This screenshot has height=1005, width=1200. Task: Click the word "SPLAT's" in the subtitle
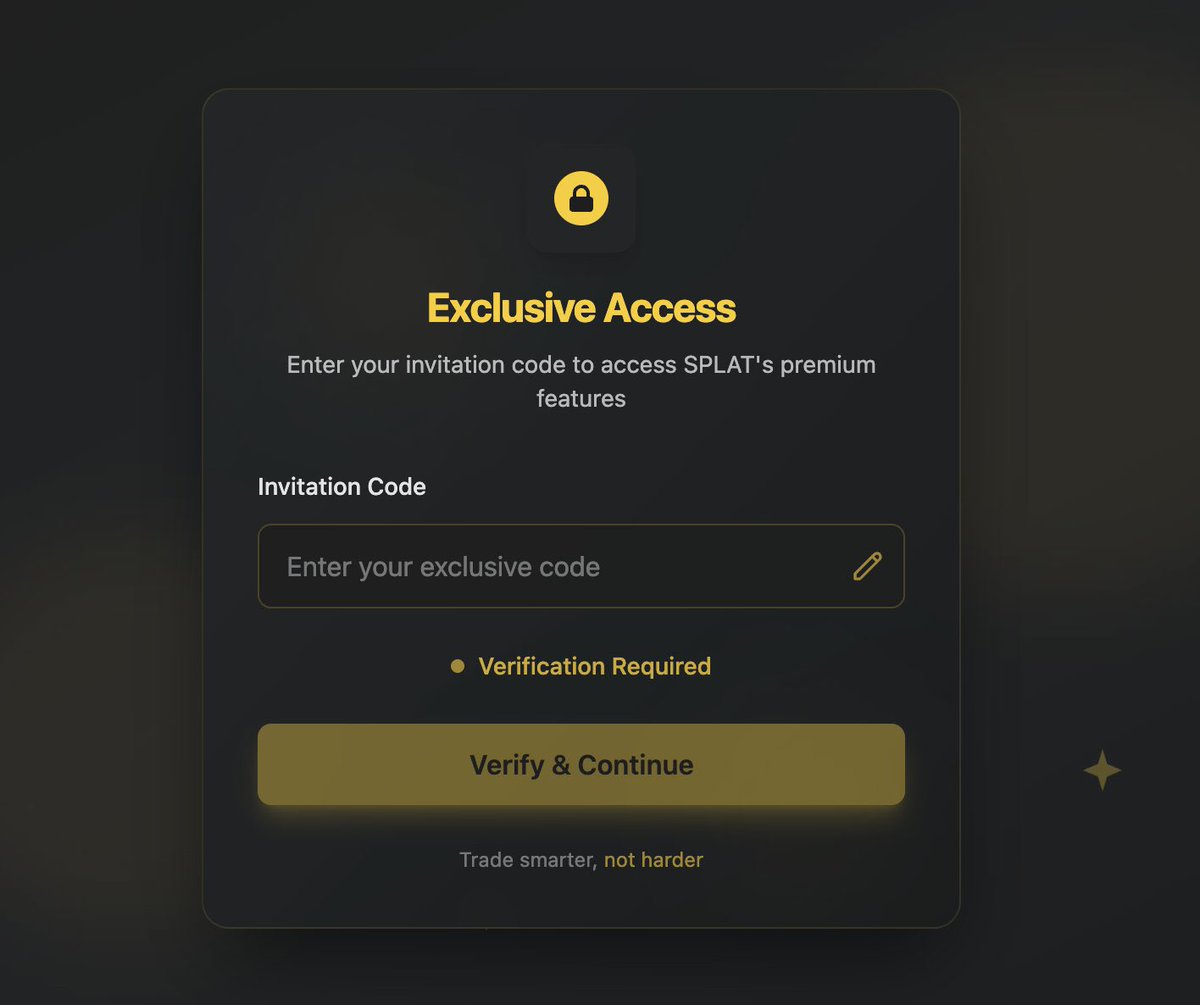pos(728,365)
